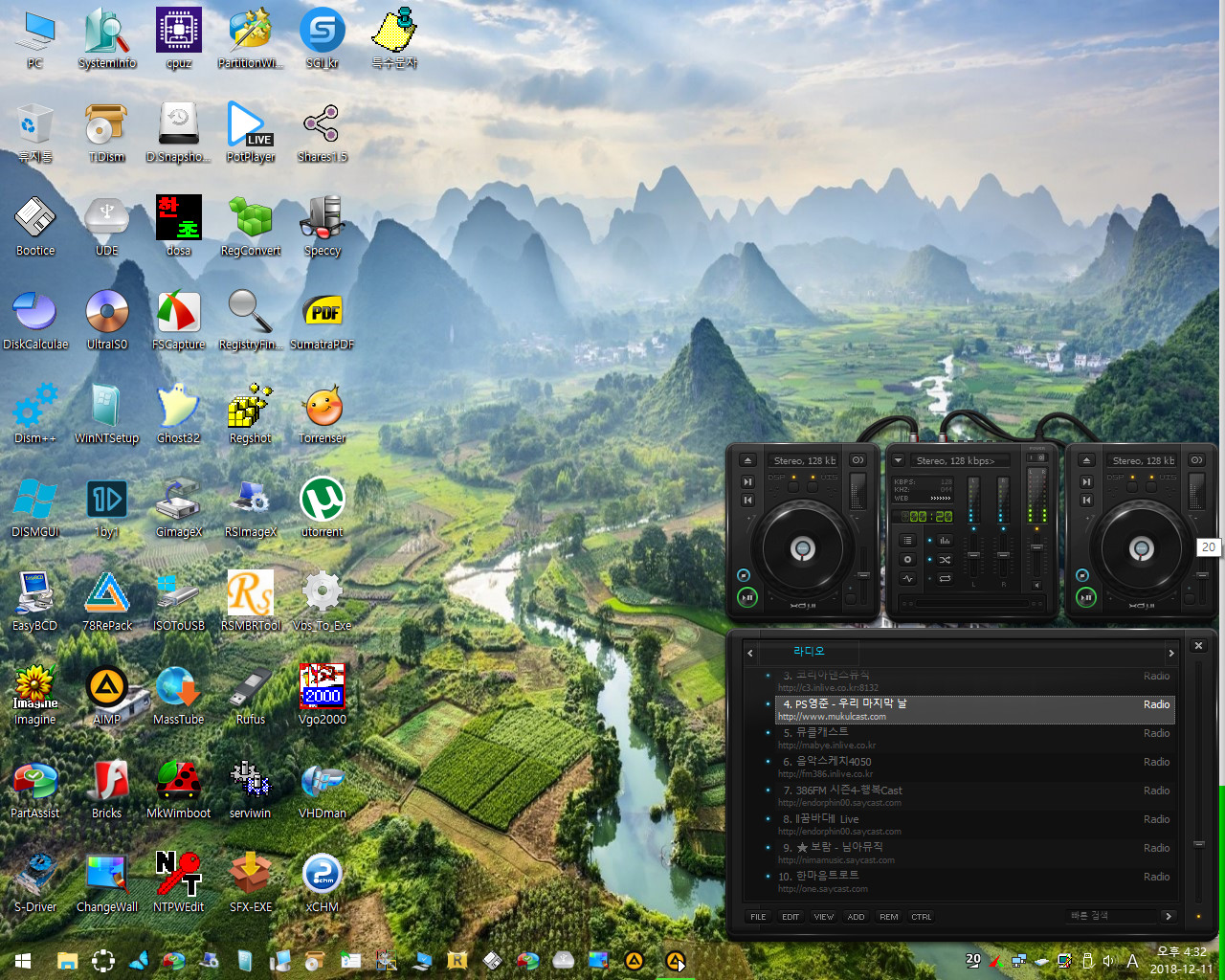Click the Ghost32 desktop icon
The width and height of the screenshot is (1225, 980).
(178, 414)
